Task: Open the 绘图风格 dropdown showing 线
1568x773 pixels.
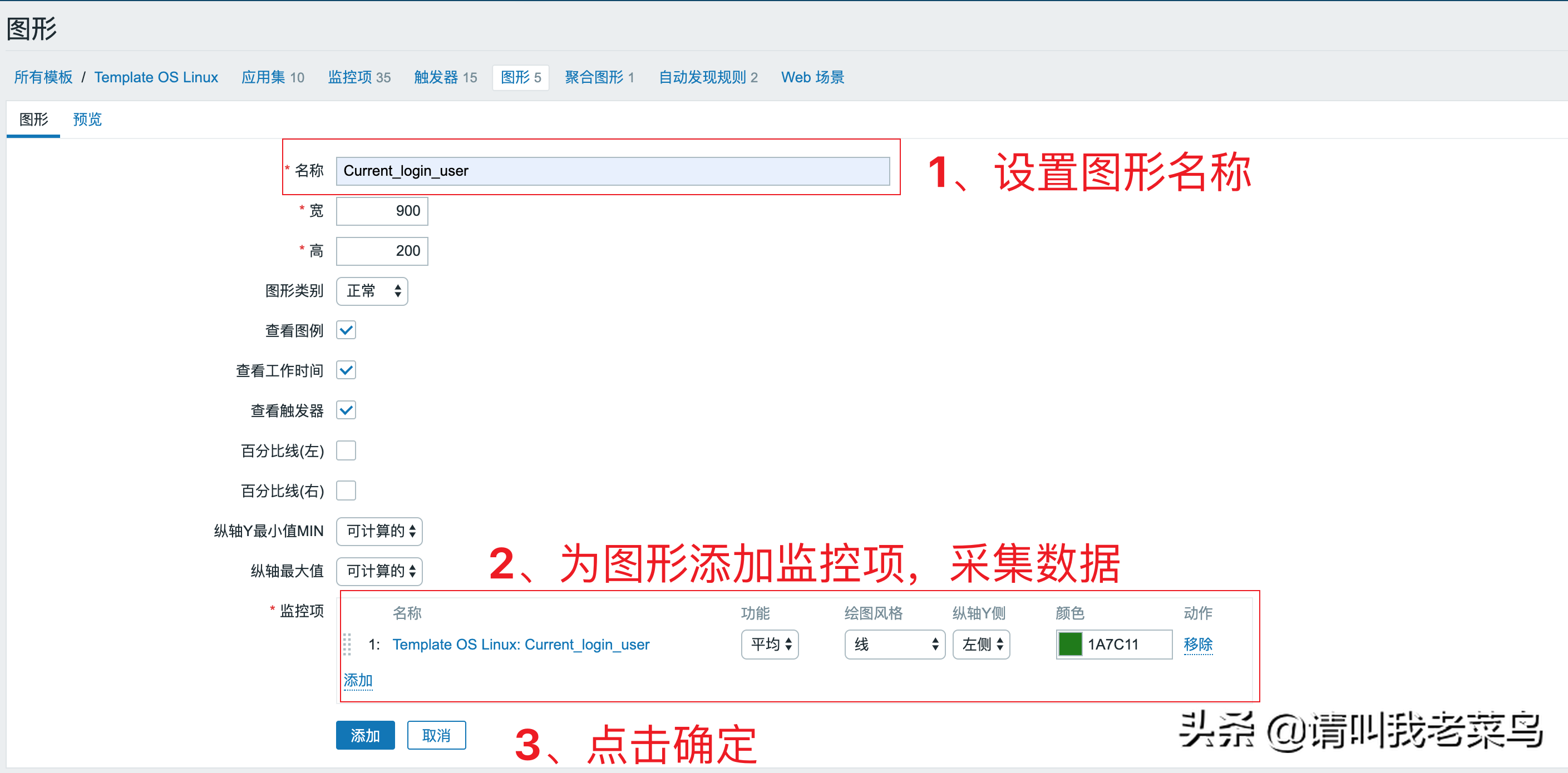Action: coord(894,644)
